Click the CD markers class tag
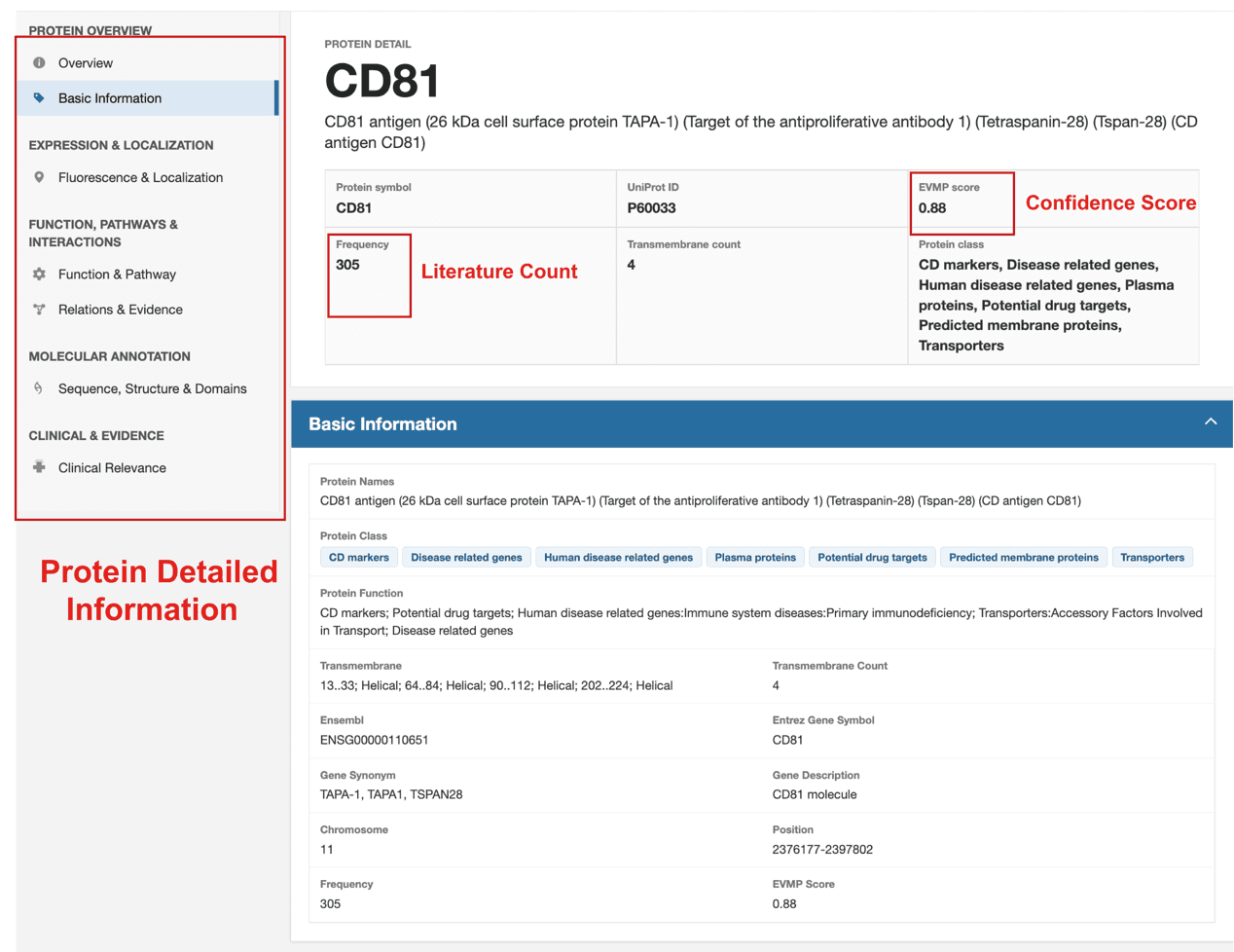The width and height of the screenshot is (1234, 952). point(358,558)
